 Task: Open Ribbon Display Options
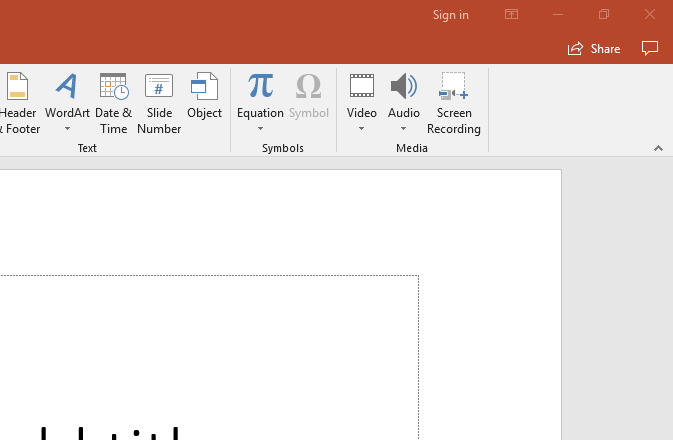click(511, 15)
